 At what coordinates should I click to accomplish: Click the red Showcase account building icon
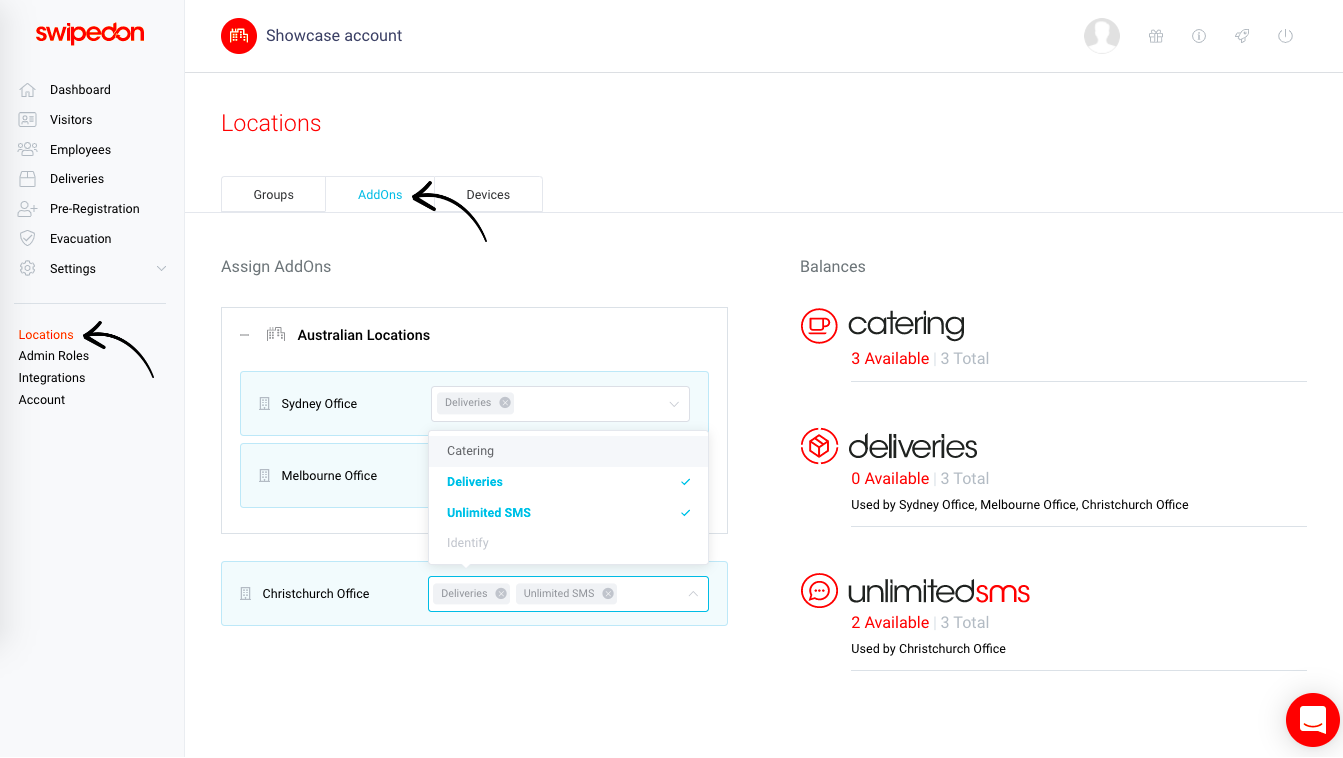click(239, 36)
